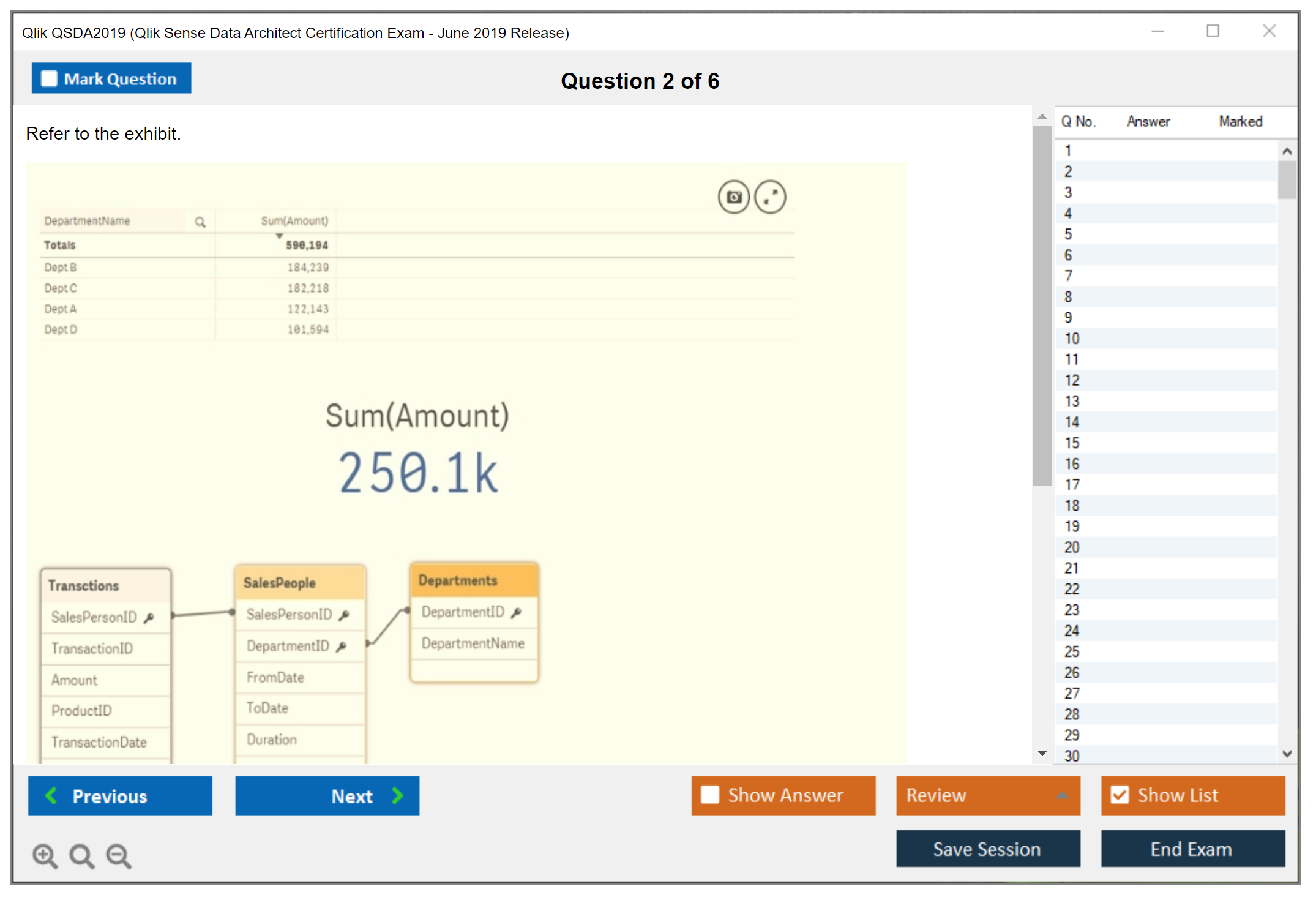Expand the Review dropdown menu
Image resolution: width=1316 pixels, height=900 pixels.
(x=1062, y=795)
